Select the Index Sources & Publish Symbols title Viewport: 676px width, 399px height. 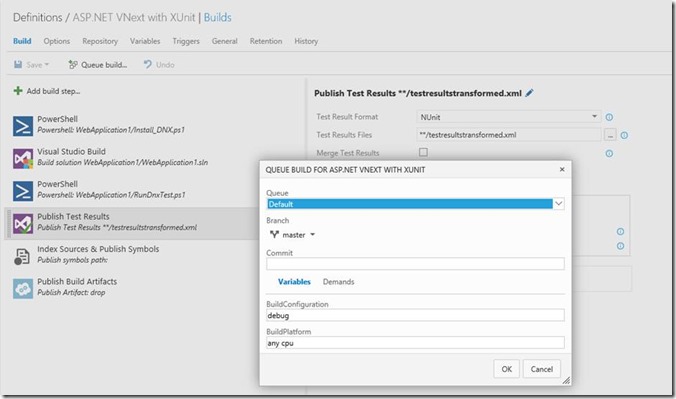coord(98,249)
